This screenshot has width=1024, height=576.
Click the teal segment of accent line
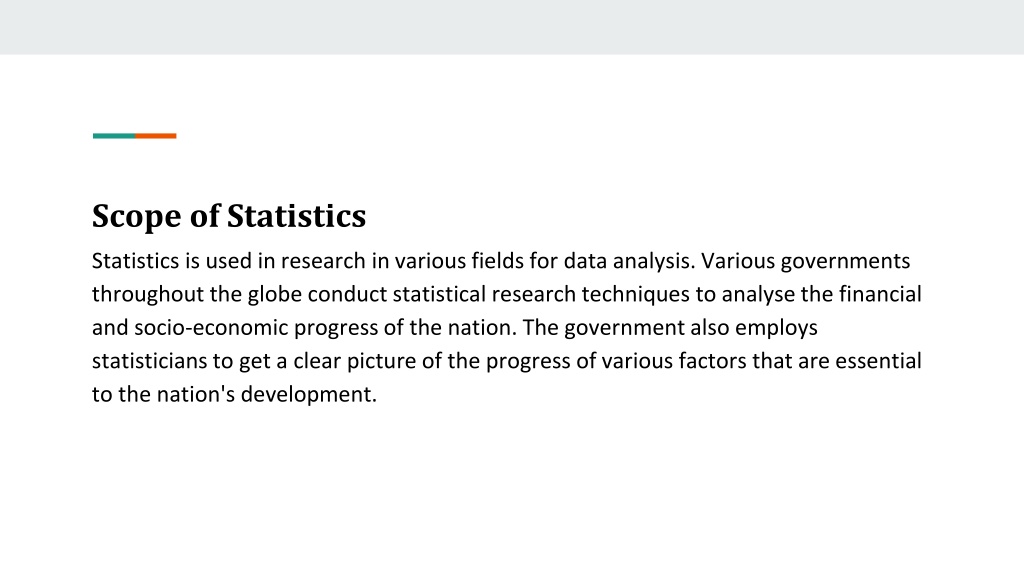point(114,136)
